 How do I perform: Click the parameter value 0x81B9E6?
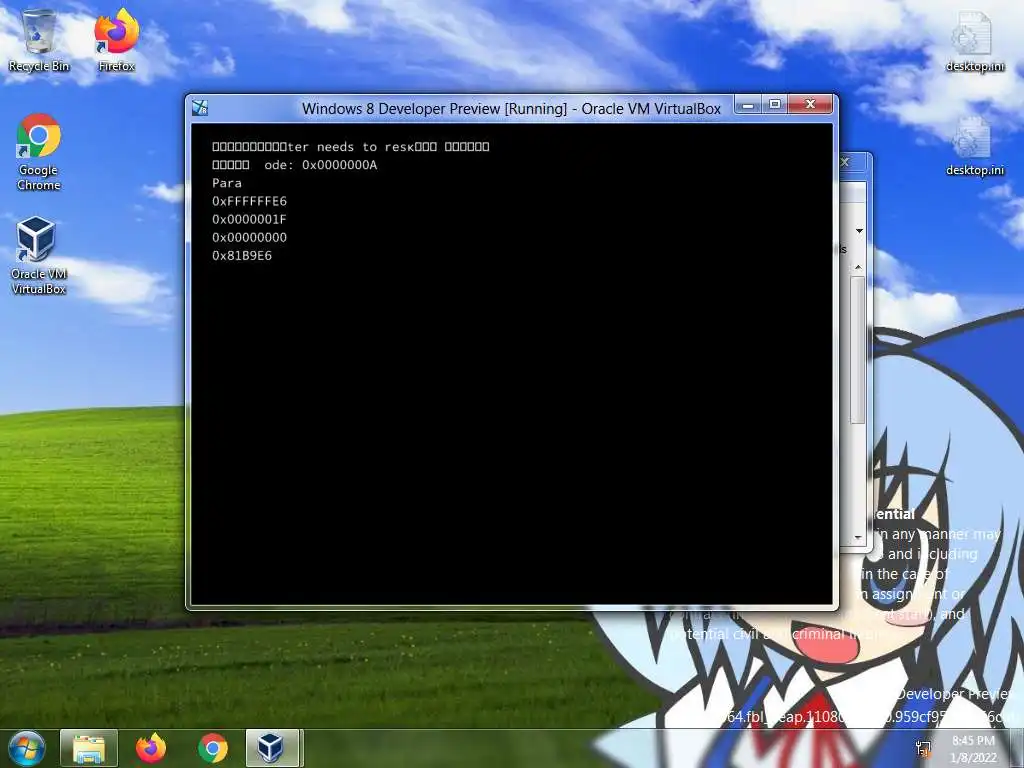(x=242, y=256)
